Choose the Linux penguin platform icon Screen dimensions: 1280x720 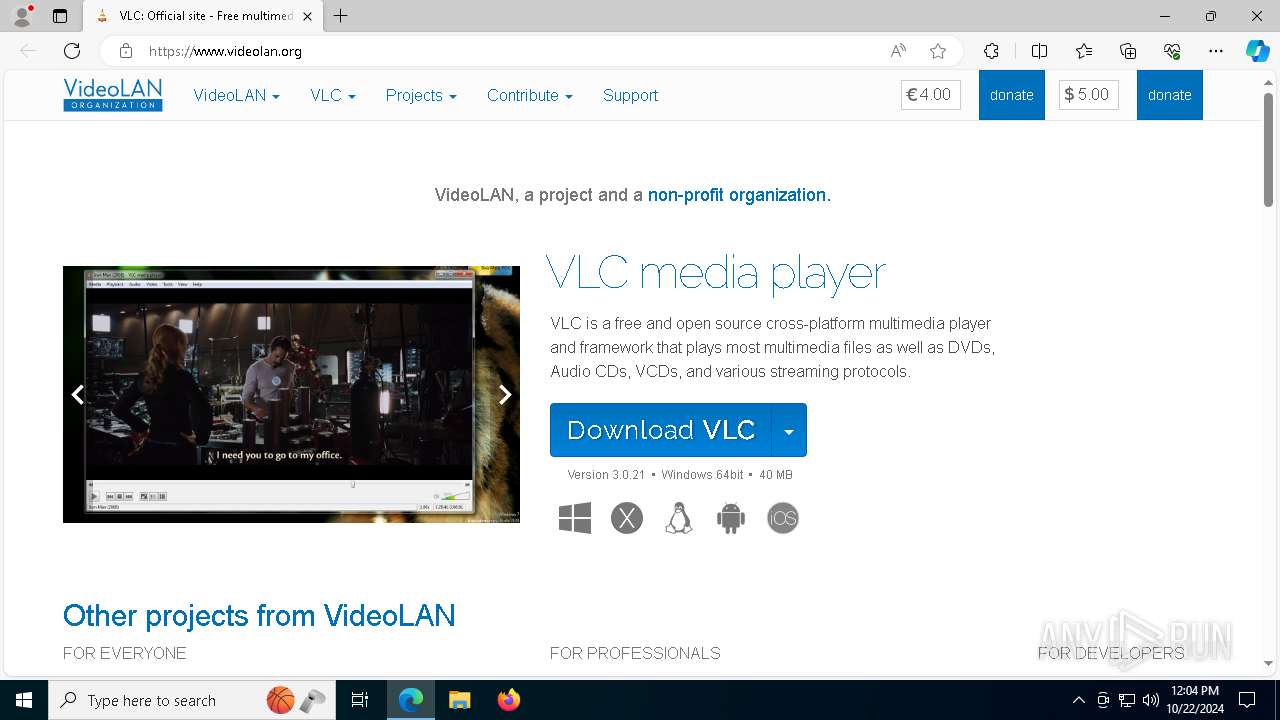tap(679, 518)
